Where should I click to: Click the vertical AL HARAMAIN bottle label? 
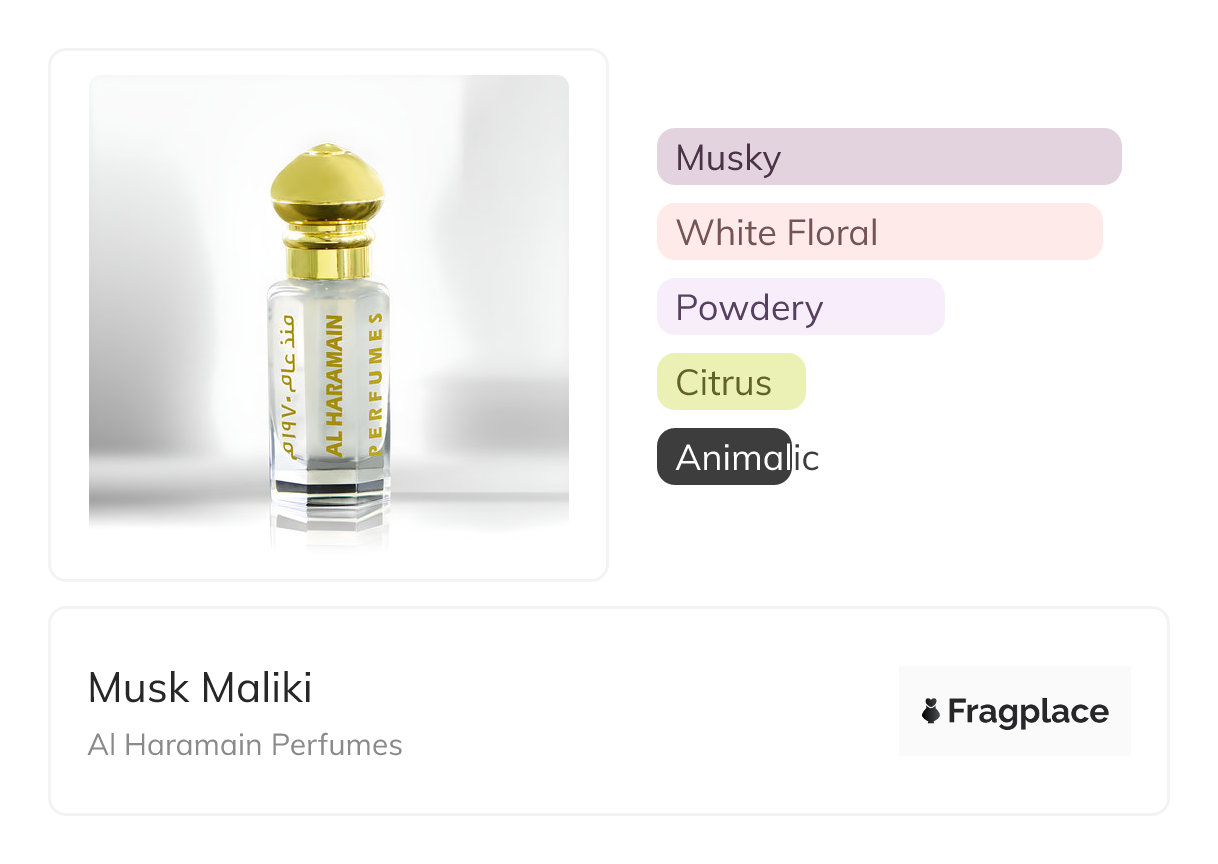[335, 384]
